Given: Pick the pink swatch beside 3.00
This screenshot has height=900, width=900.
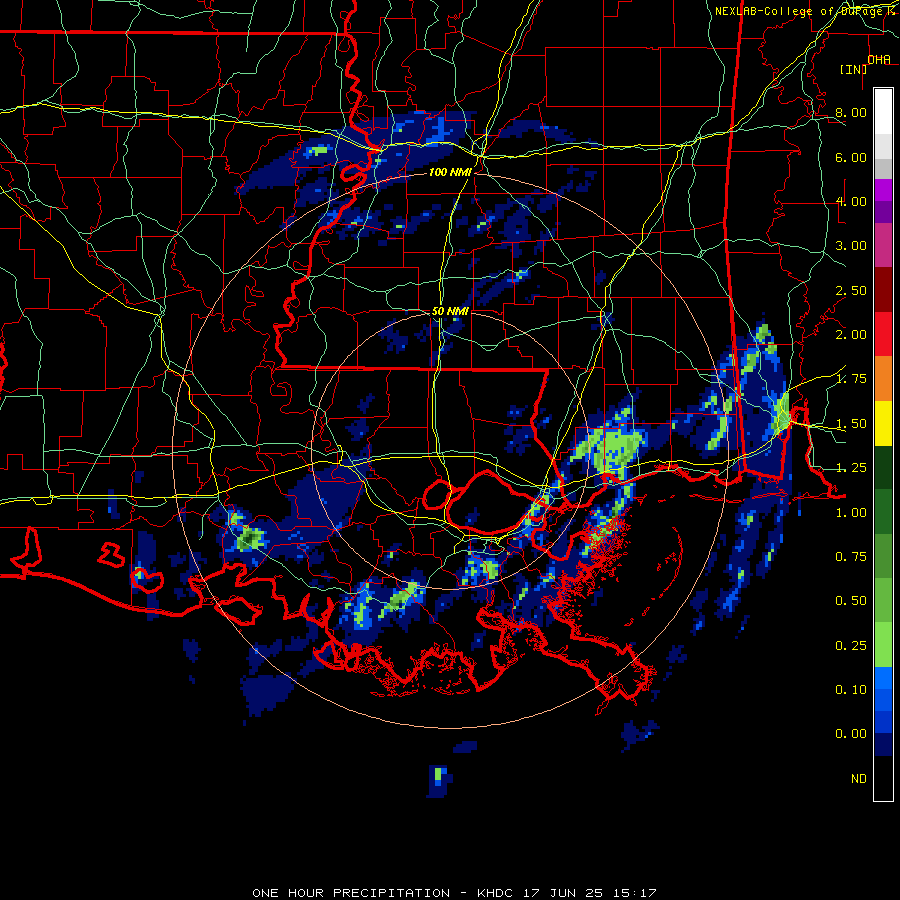Looking at the screenshot, I should (x=883, y=245).
